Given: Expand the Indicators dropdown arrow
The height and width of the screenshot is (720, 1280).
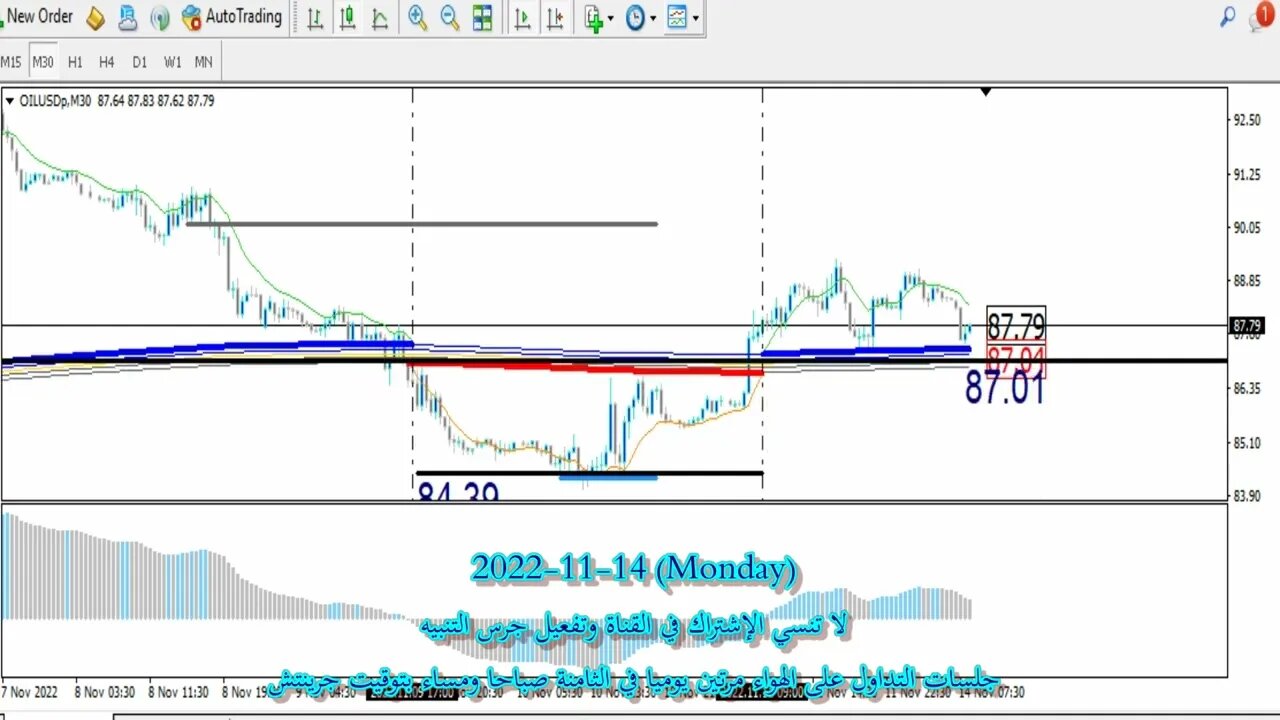Looking at the screenshot, I should tap(612, 18).
